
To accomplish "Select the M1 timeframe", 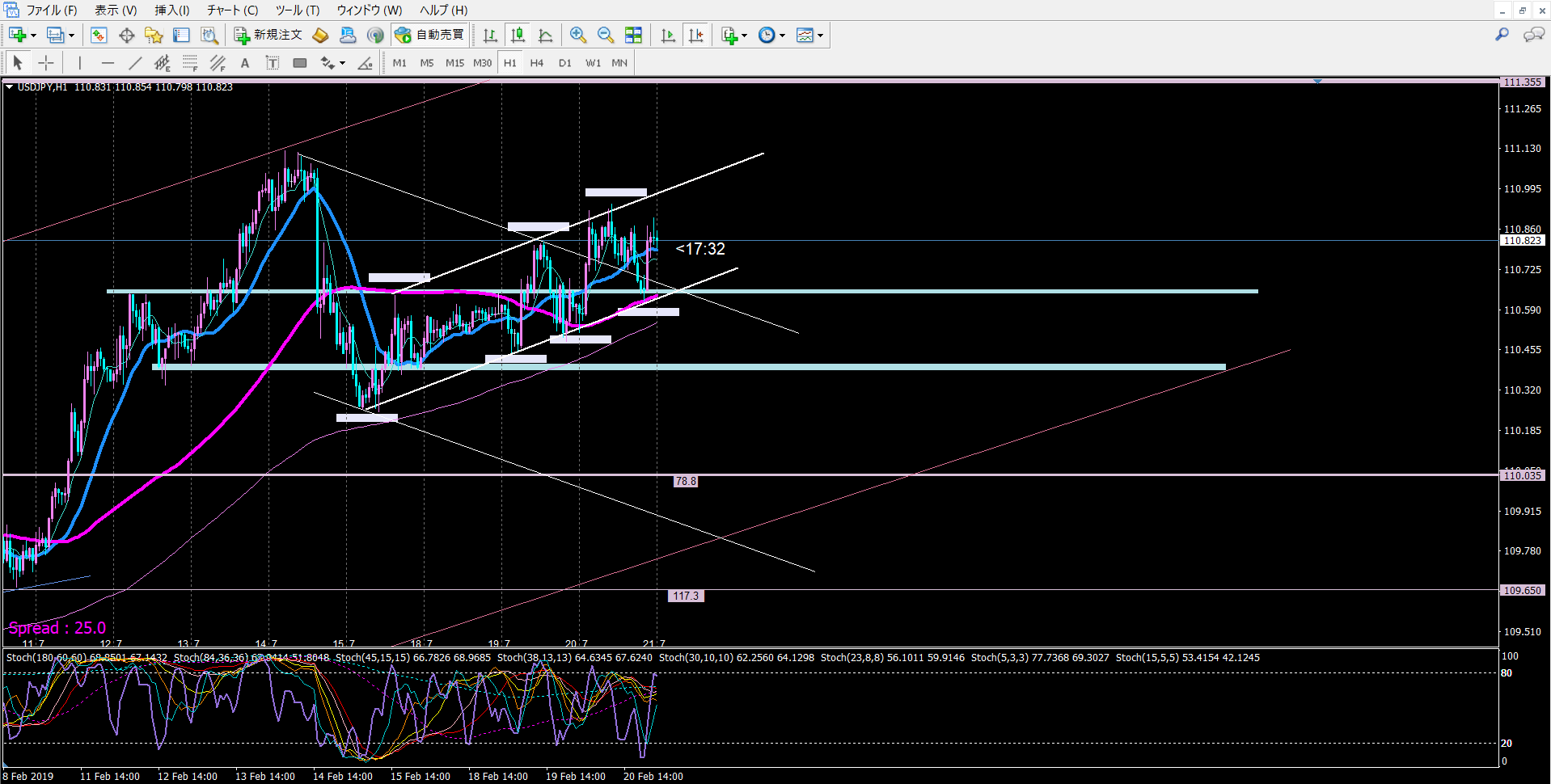I will tap(399, 62).
